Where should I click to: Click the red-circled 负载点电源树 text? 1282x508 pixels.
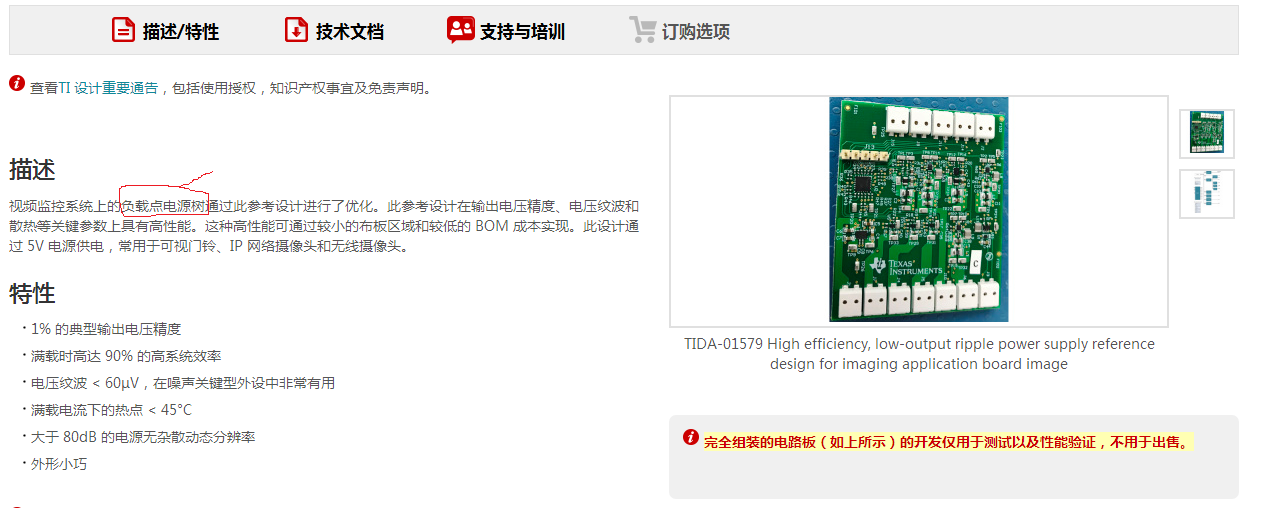pos(164,206)
